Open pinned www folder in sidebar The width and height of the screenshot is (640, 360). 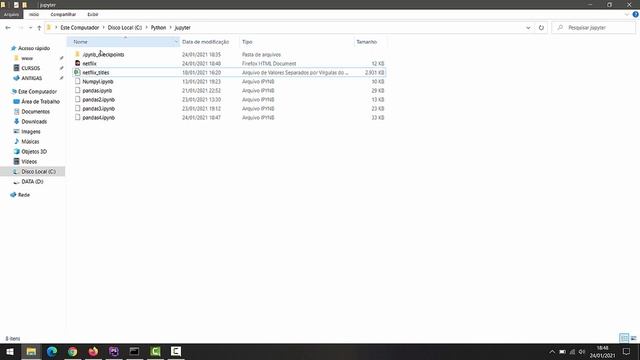click(x=27, y=58)
